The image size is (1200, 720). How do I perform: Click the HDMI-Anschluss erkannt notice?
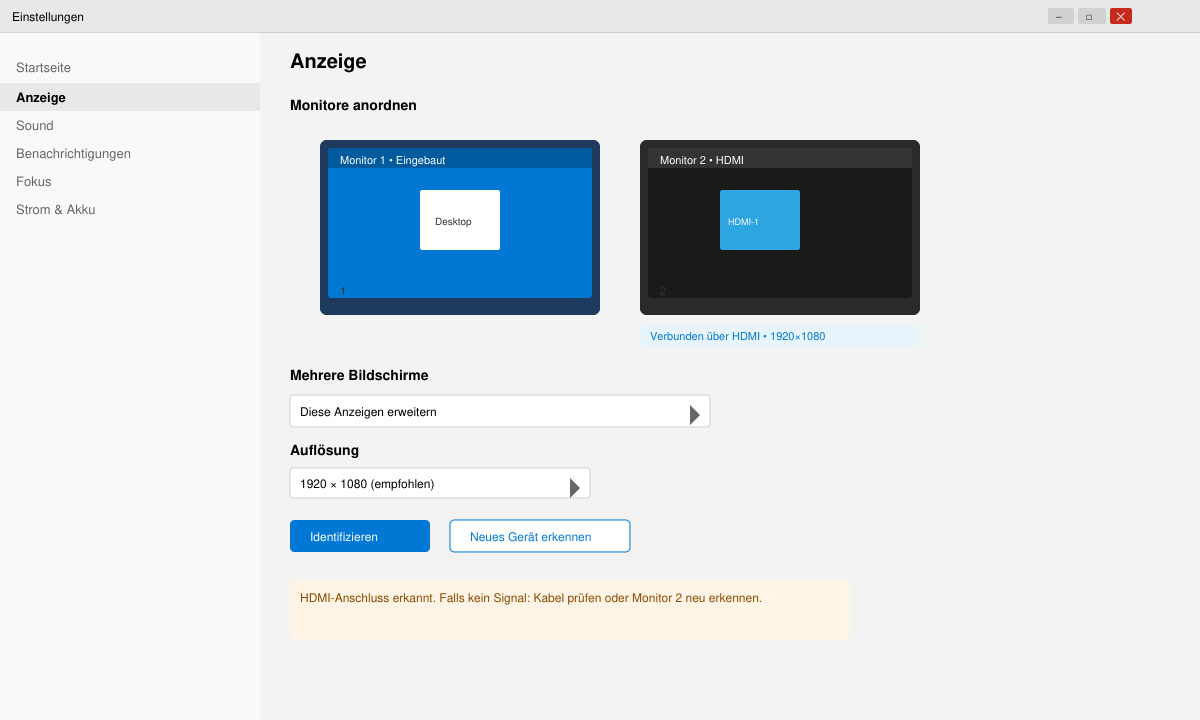tap(570, 610)
